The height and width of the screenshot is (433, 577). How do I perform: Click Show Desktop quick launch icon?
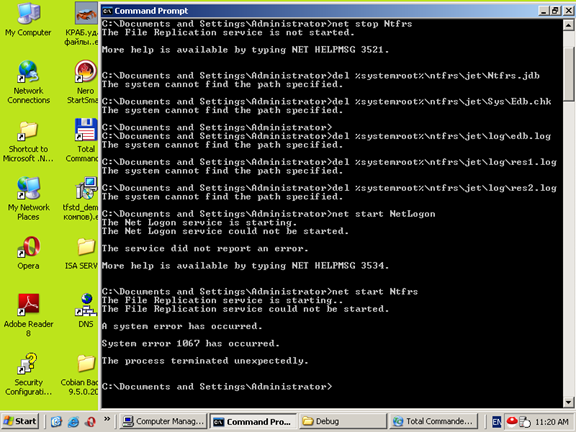coord(56,421)
